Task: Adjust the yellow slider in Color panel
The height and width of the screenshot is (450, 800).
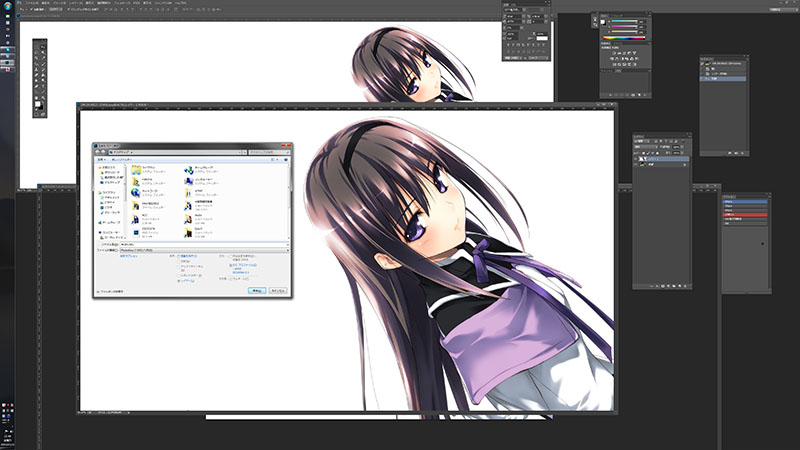Action: click(x=624, y=32)
